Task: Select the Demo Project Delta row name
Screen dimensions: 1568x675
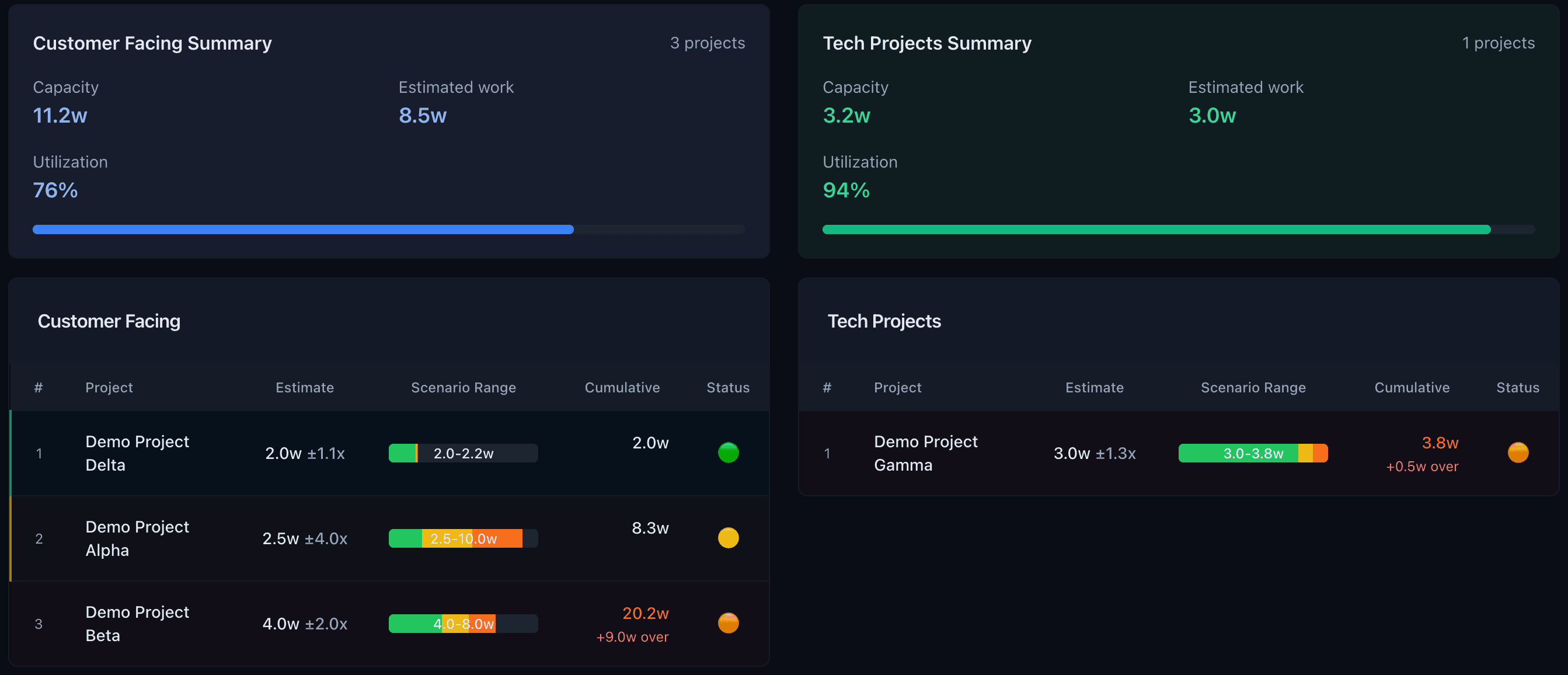Action: 138,453
